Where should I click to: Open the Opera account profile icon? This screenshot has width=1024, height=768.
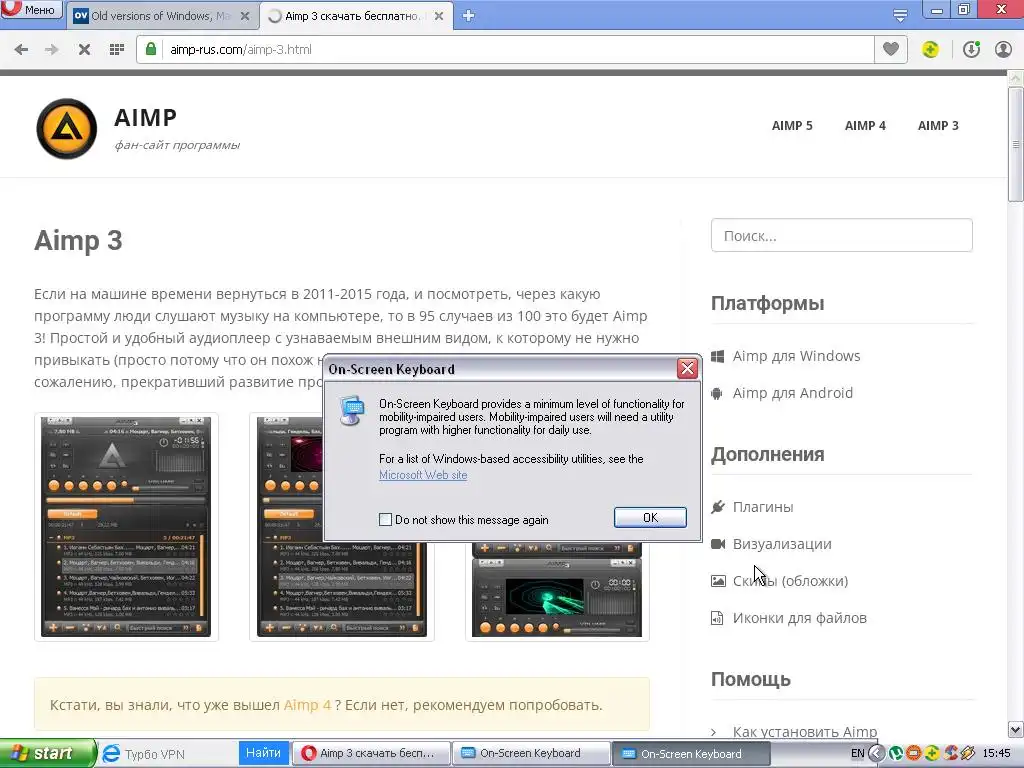tap(1003, 49)
